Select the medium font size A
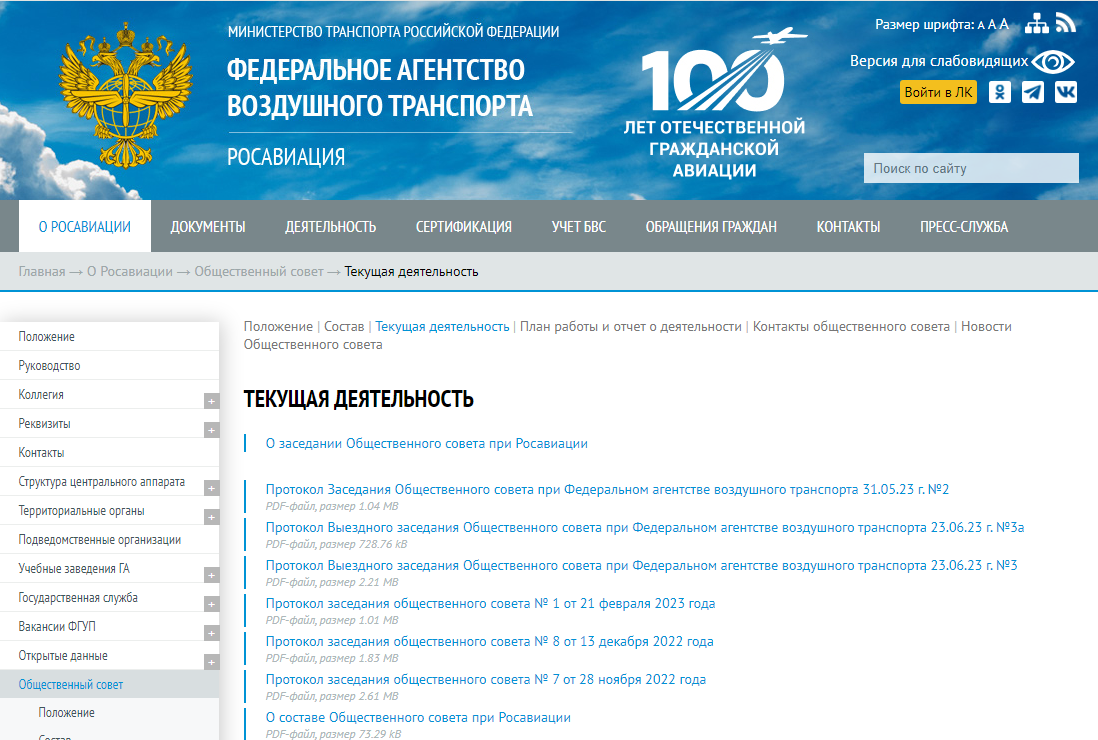 992,25
